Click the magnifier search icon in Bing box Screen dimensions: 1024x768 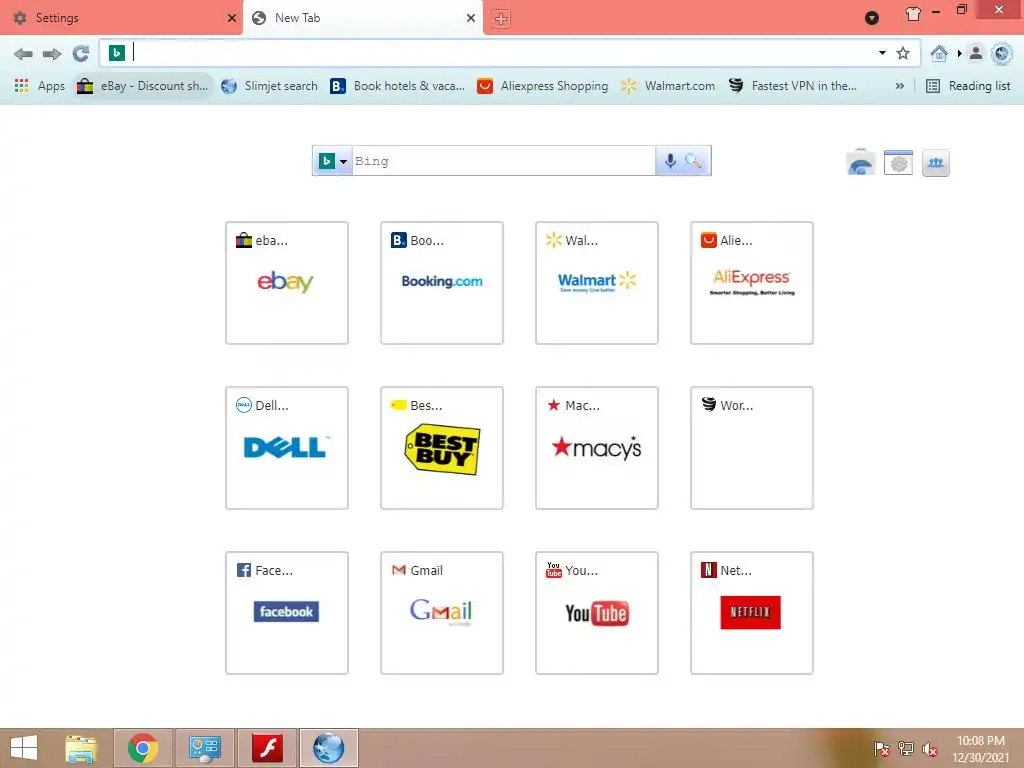point(694,161)
